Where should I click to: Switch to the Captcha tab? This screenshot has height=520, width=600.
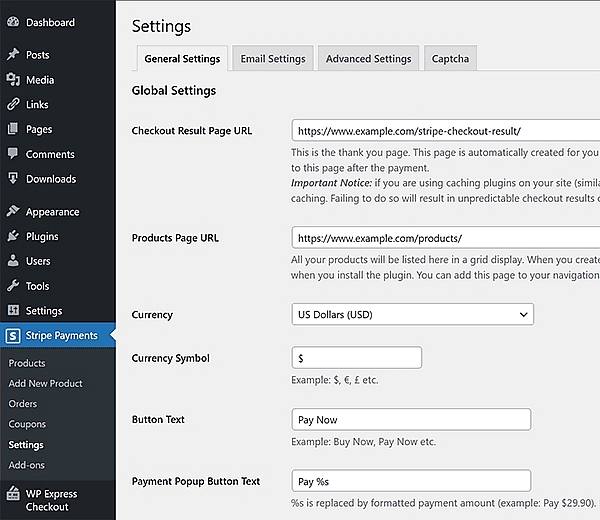tap(450, 59)
